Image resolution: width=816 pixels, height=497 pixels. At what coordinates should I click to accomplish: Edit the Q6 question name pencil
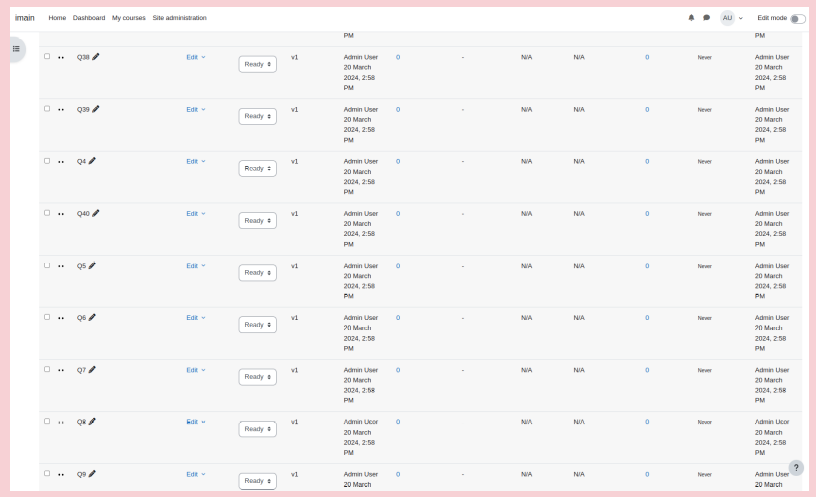[92, 317]
